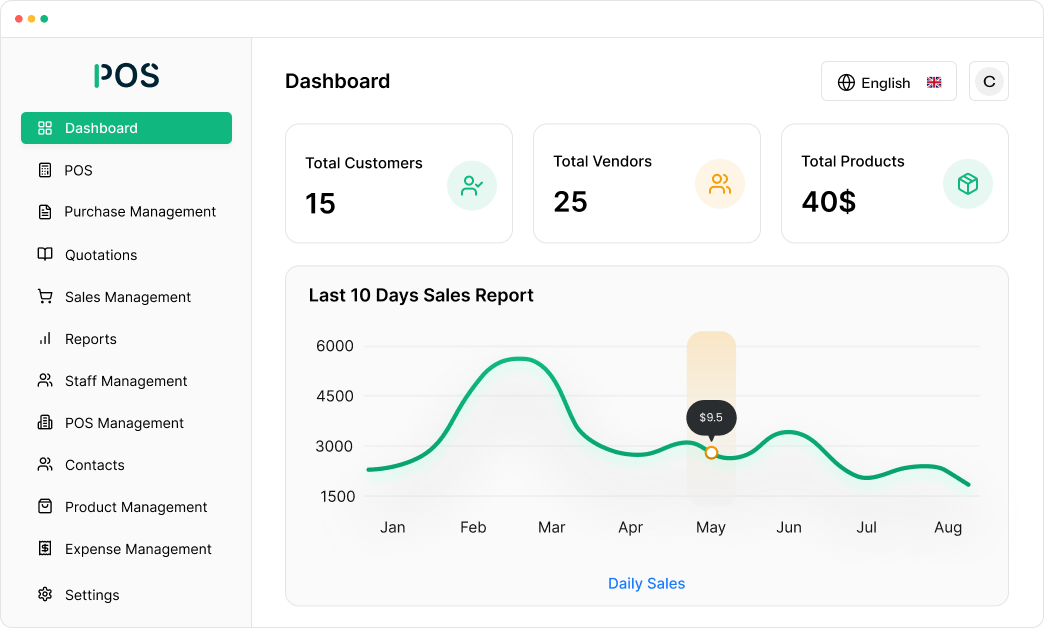Click the $9.5 chart tooltip
Image resolution: width=1044 pixels, height=628 pixels.
click(x=711, y=418)
